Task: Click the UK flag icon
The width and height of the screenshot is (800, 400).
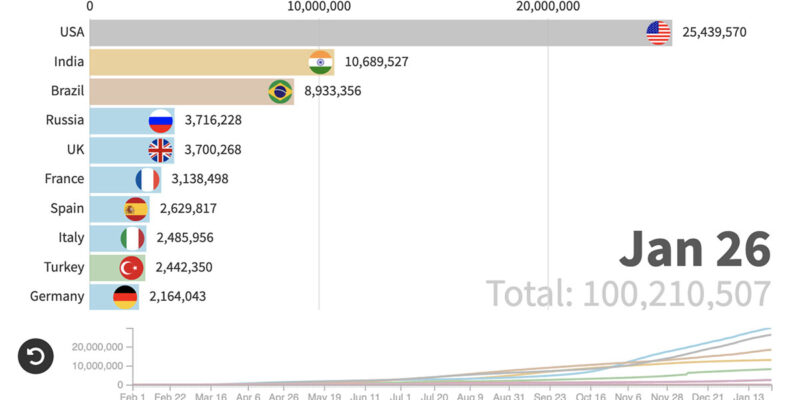Action: point(160,150)
